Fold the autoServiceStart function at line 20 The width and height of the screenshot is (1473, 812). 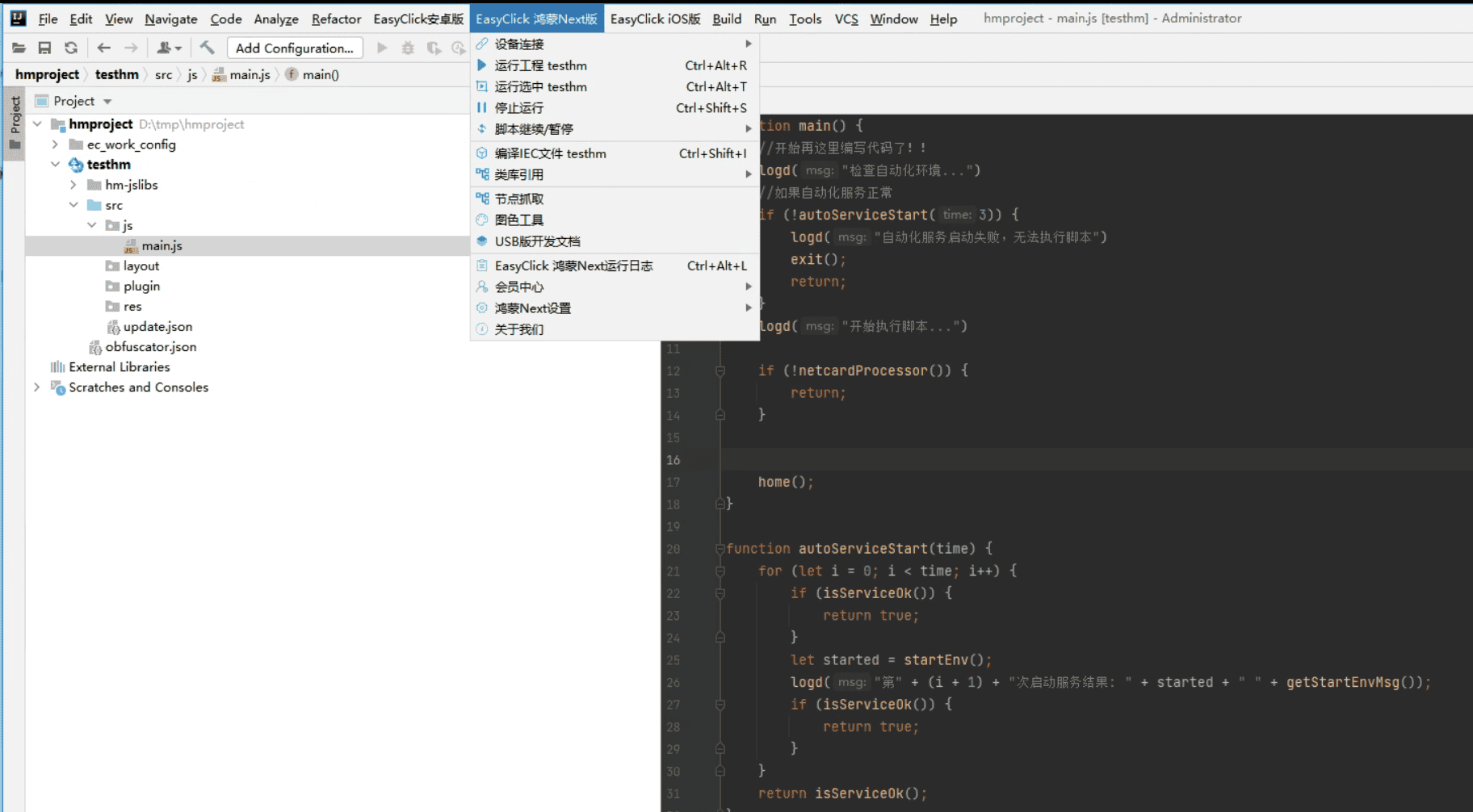pos(720,549)
